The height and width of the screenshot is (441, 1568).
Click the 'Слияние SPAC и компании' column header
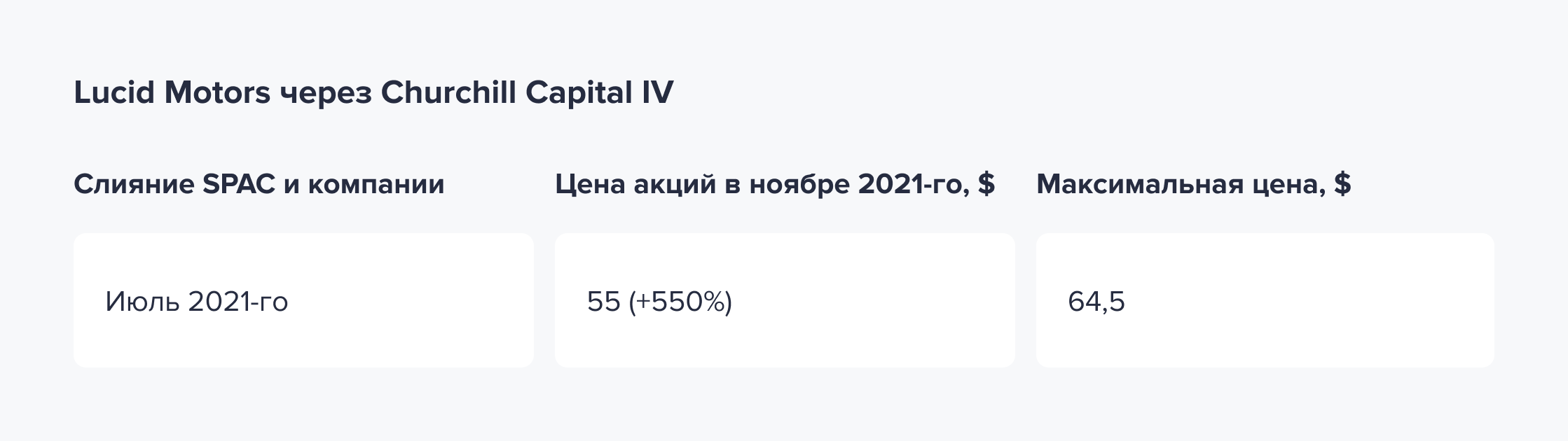click(x=259, y=184)
